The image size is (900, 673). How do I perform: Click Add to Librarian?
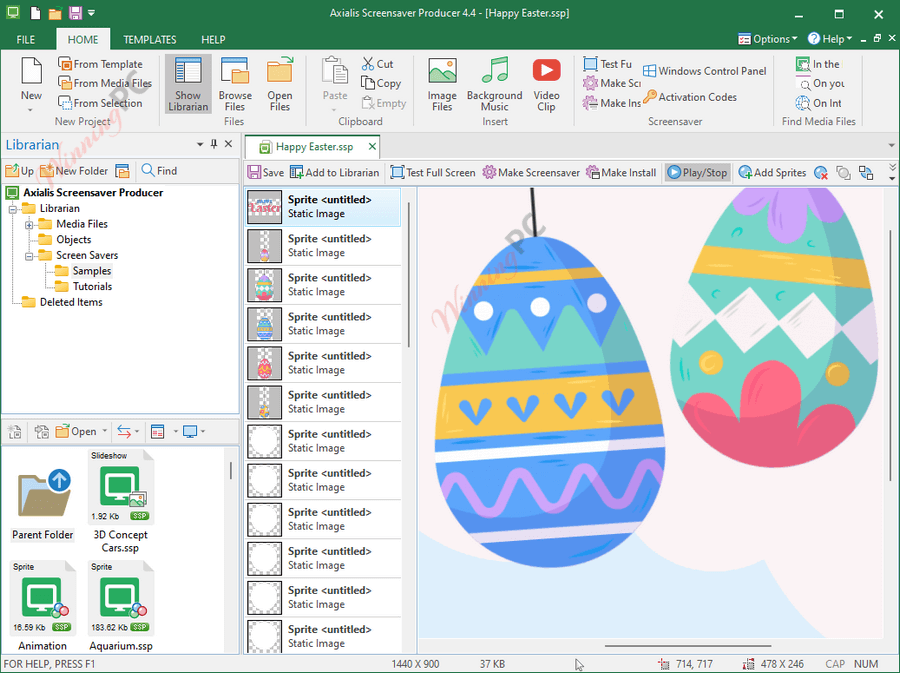pos(335,172)
